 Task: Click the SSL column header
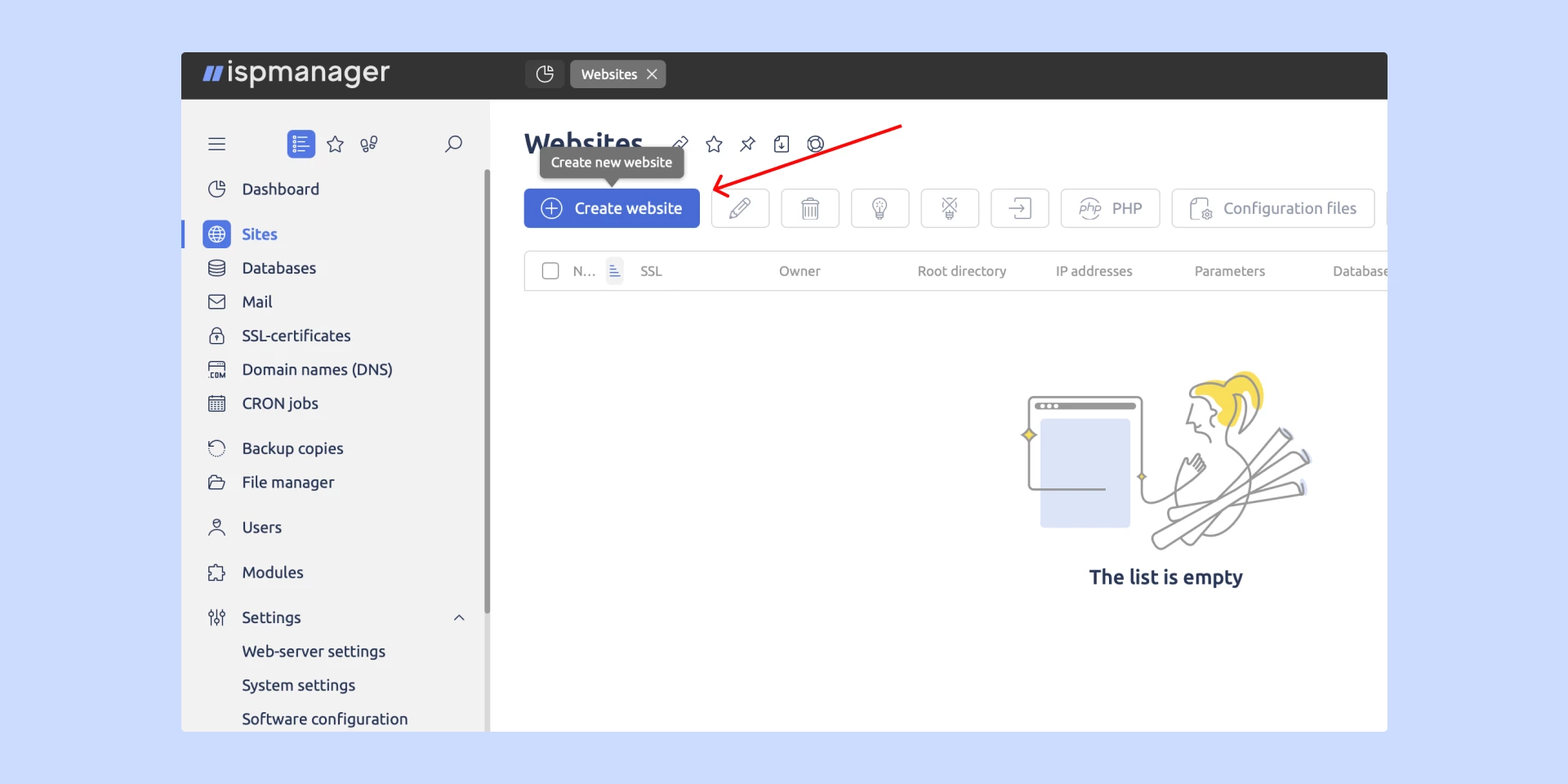(x=651, y=271)
